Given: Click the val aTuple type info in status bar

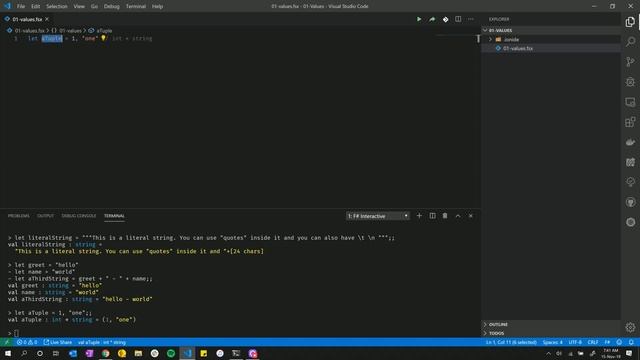Looking at the screenshot, I should pyautogui.click(x=102, y=342).
